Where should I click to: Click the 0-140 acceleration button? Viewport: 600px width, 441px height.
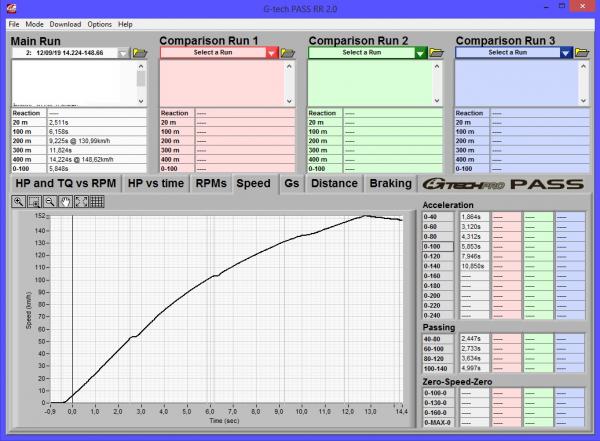coord(438,266)
